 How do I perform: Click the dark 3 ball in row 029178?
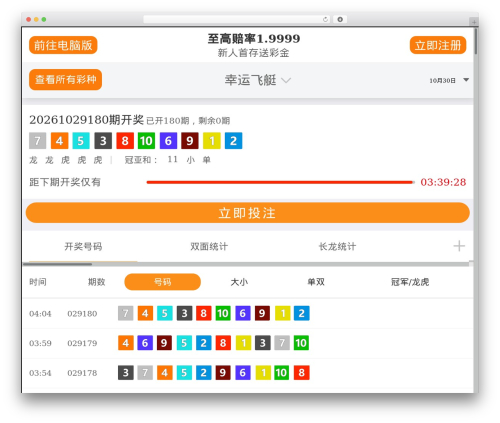(126, 373)
